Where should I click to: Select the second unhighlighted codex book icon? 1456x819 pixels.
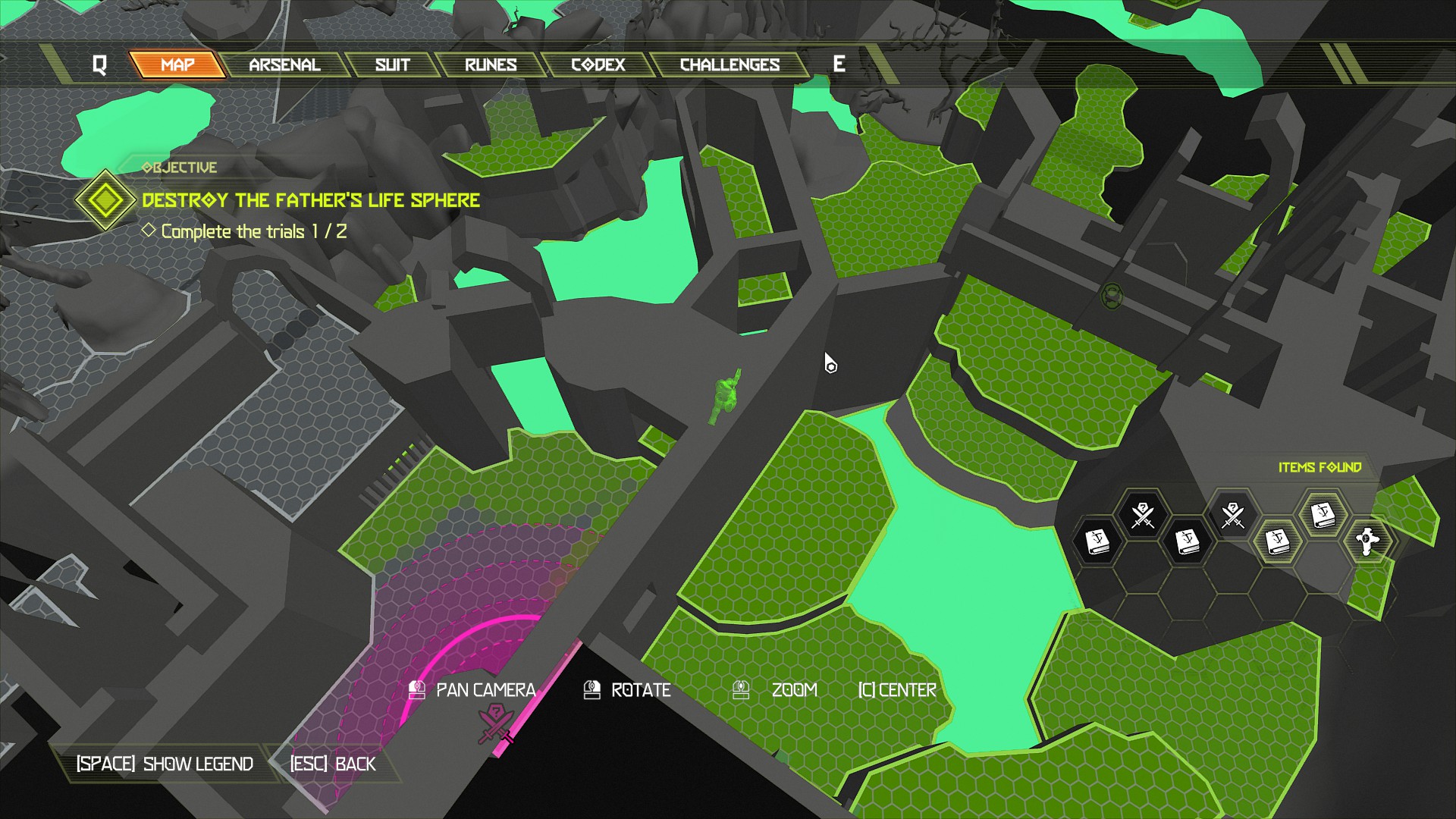click(1187, 541)
